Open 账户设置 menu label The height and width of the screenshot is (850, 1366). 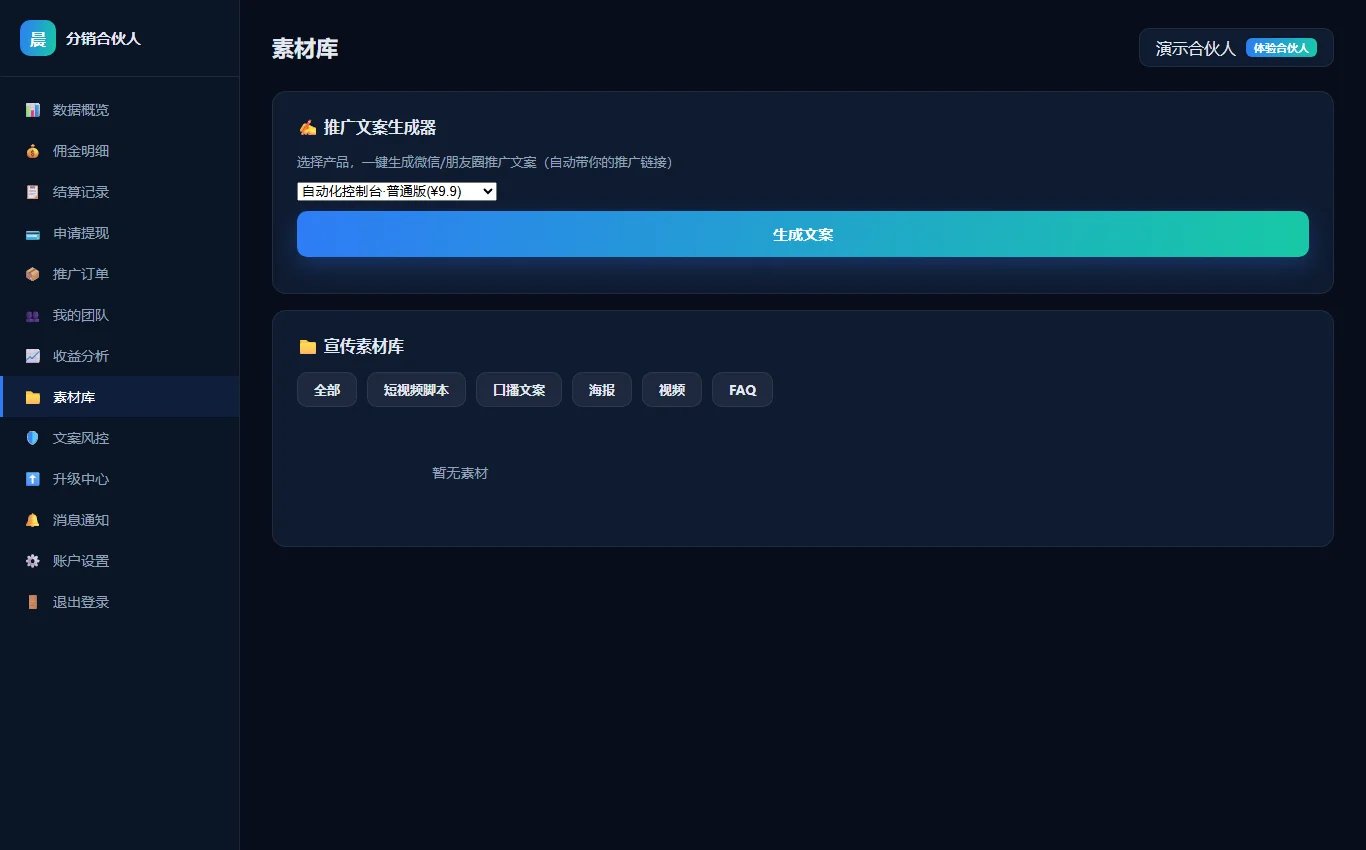(x=81, y=561)
